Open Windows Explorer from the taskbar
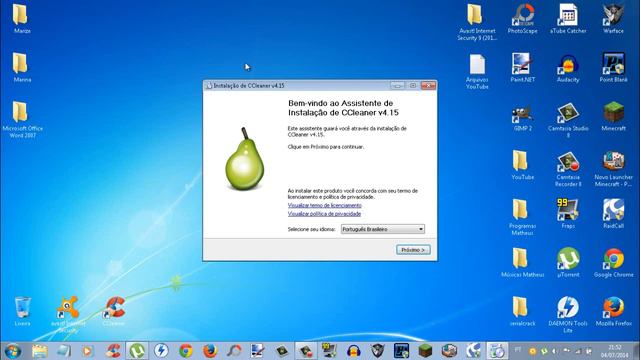The width and height of the screenshot is (640, 360). (x=40, y=351)
